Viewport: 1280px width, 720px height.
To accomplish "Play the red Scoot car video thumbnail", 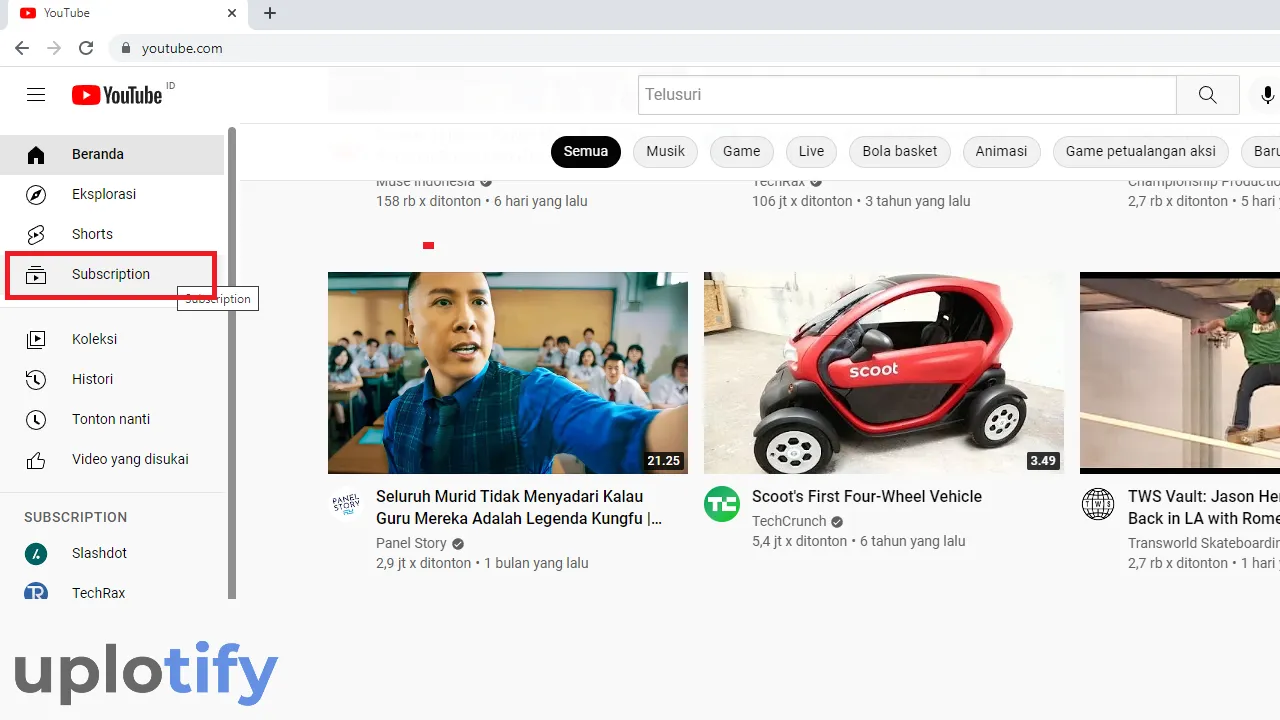I will click(x=884, y=373).
